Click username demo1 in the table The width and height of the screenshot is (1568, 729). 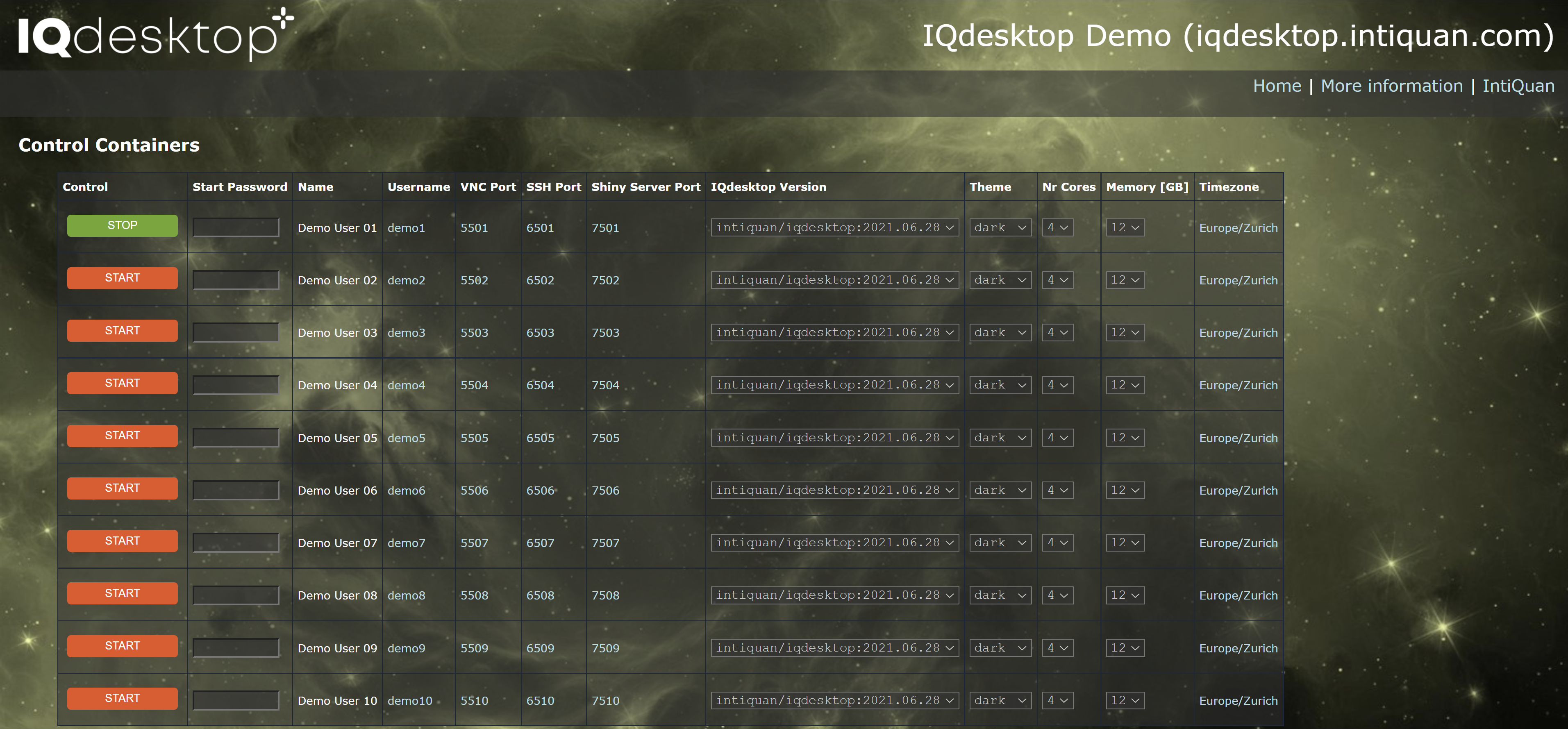coord(406,228)
